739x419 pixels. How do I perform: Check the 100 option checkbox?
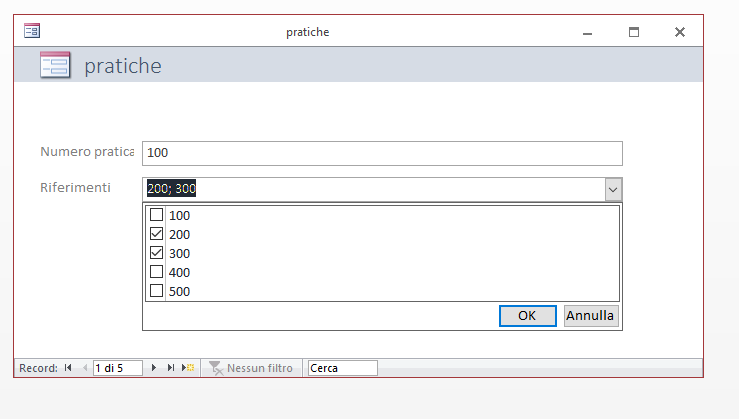156,215
